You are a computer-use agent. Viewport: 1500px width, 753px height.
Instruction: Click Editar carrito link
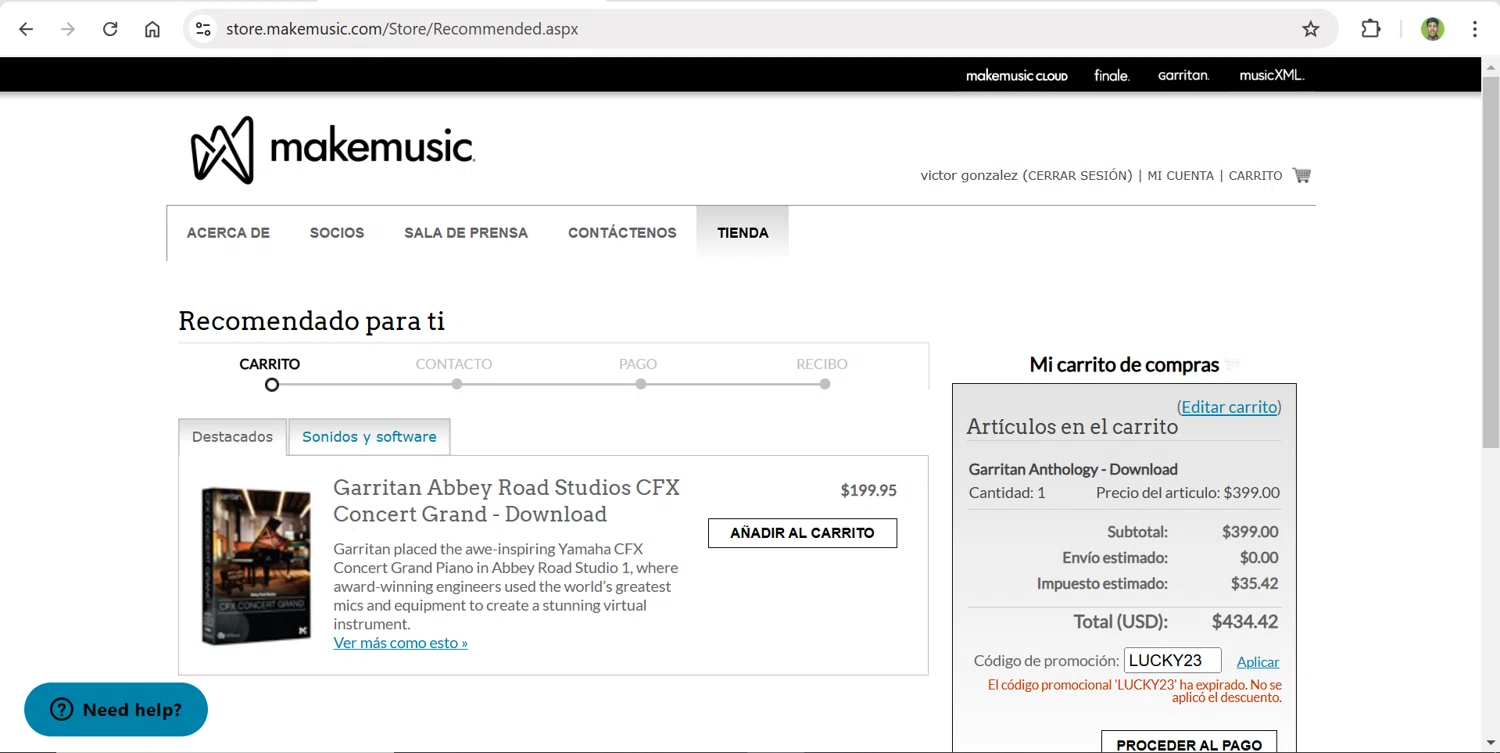[1229, 407]
